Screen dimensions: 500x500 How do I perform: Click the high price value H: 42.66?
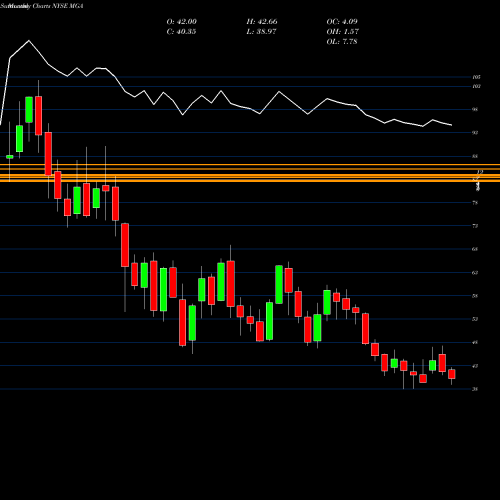click(262, 22)
